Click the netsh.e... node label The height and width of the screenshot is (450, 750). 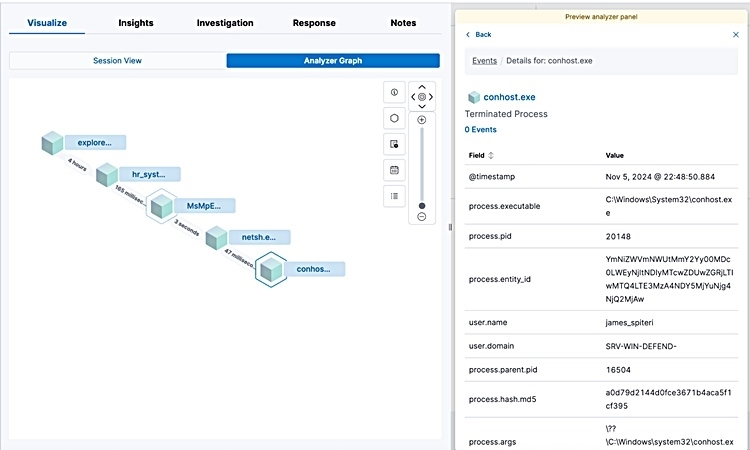pos(259,237)
